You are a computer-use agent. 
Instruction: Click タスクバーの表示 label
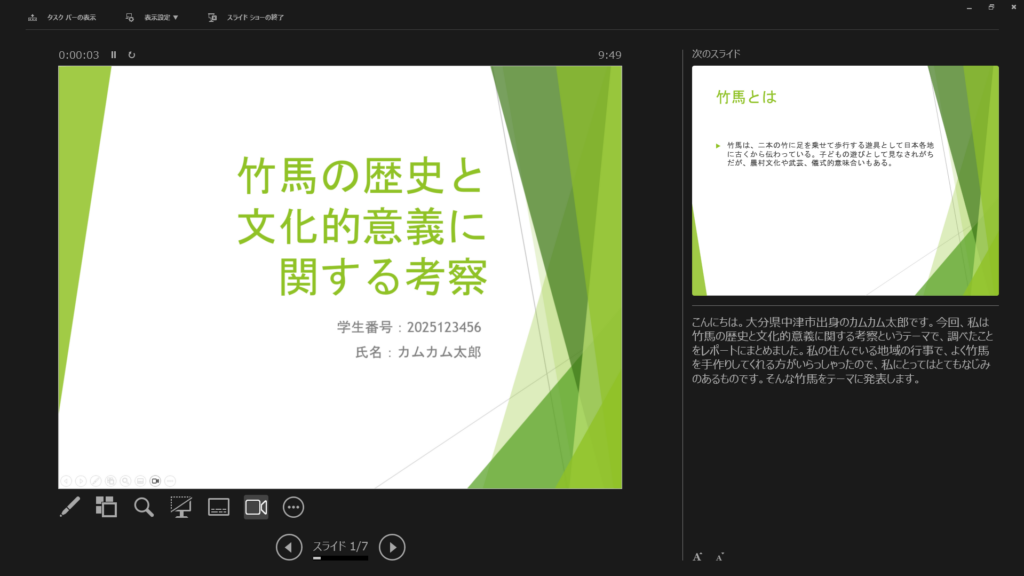[x=71, y=18]
